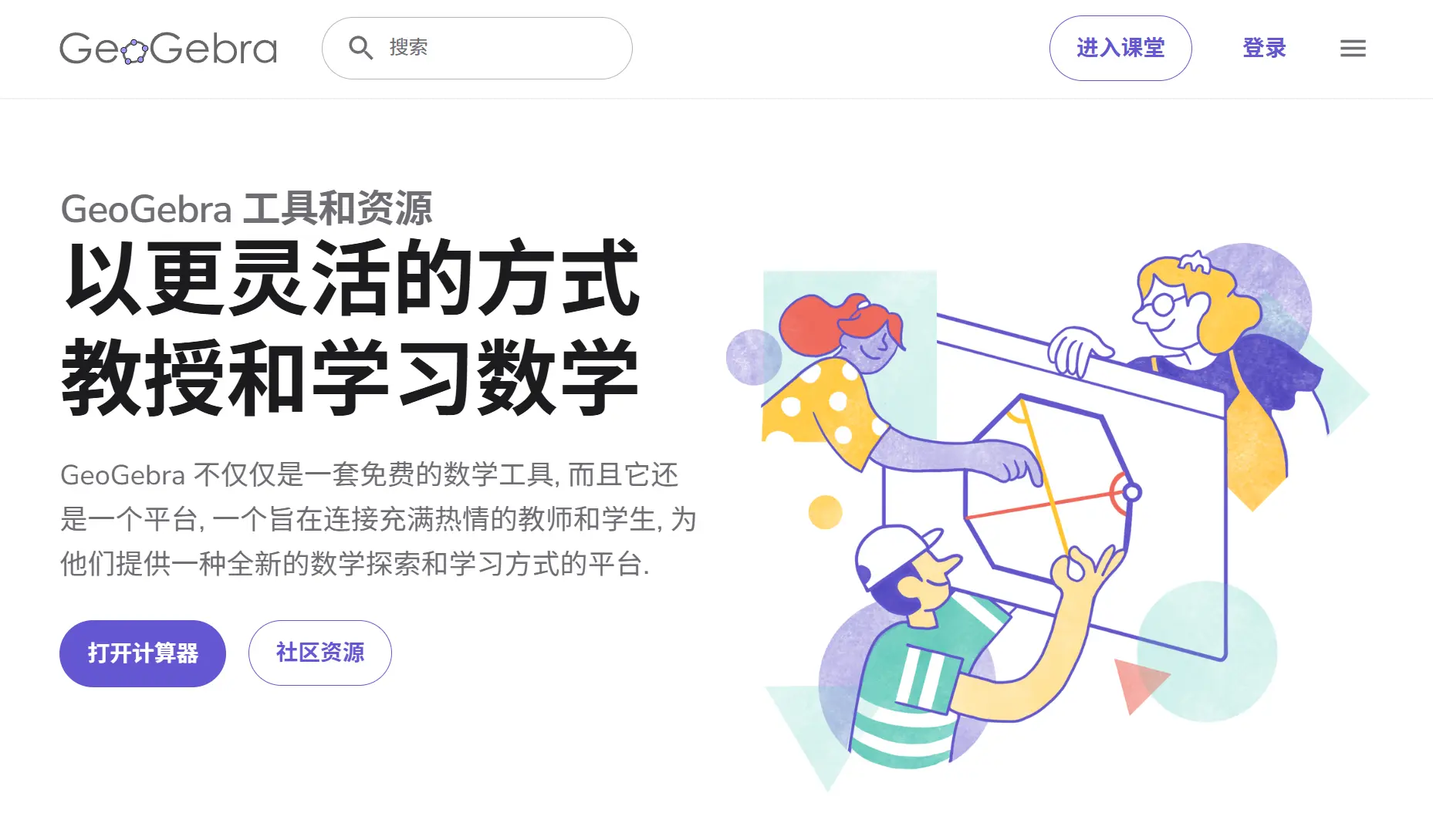Click the yellow circle in the illustration
The width and height of the screenshot is (1433, 840).
click(x=825, y=512)
